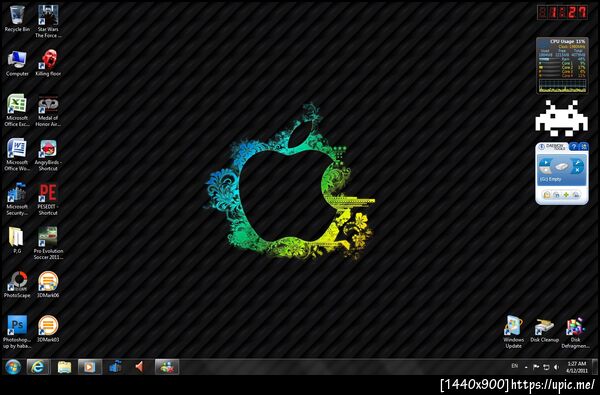This screenshot has height=395, width=600.
Task: Select the Disk Defragmenter shortcut
Action: [575, 332]
